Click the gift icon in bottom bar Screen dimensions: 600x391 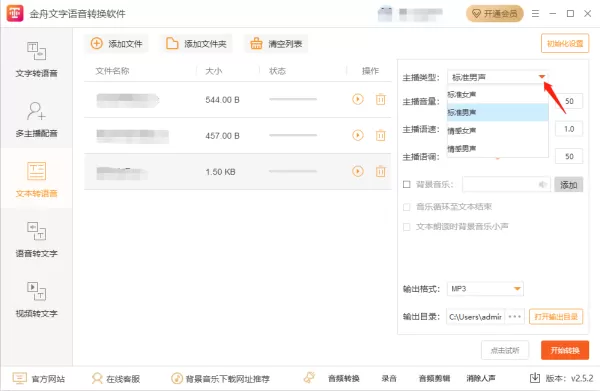(309, 378)
